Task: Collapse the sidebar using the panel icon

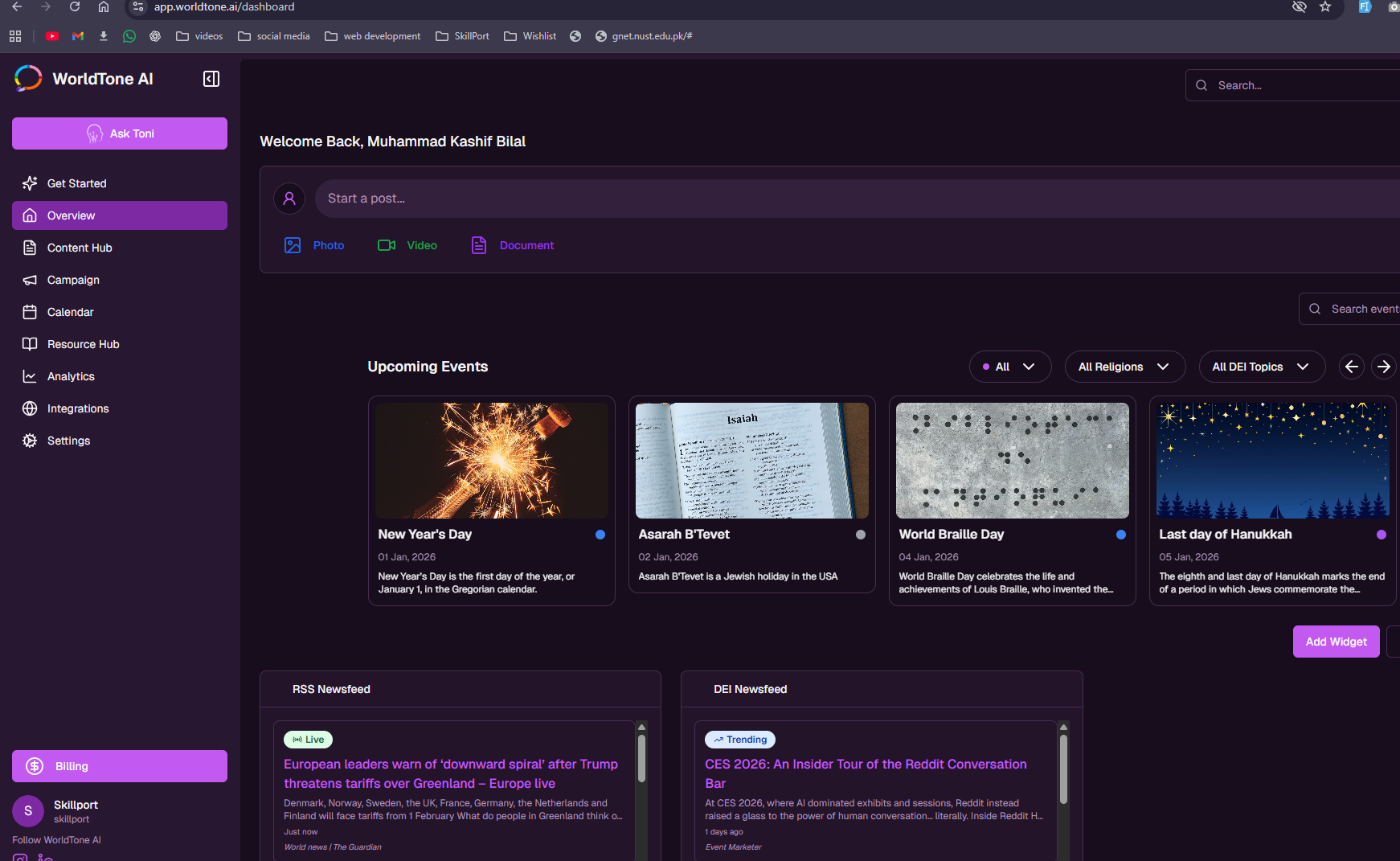Action: coord(211,78)
